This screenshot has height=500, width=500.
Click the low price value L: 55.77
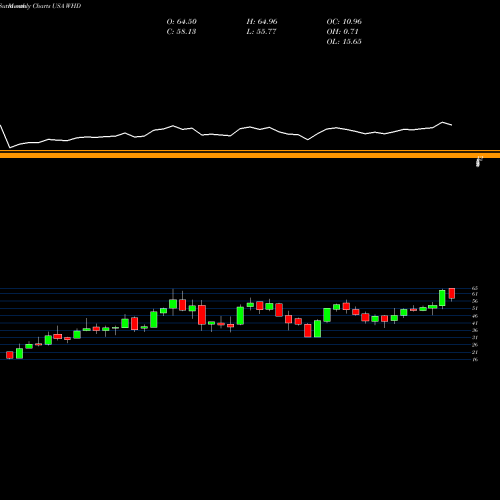[261, 32]
